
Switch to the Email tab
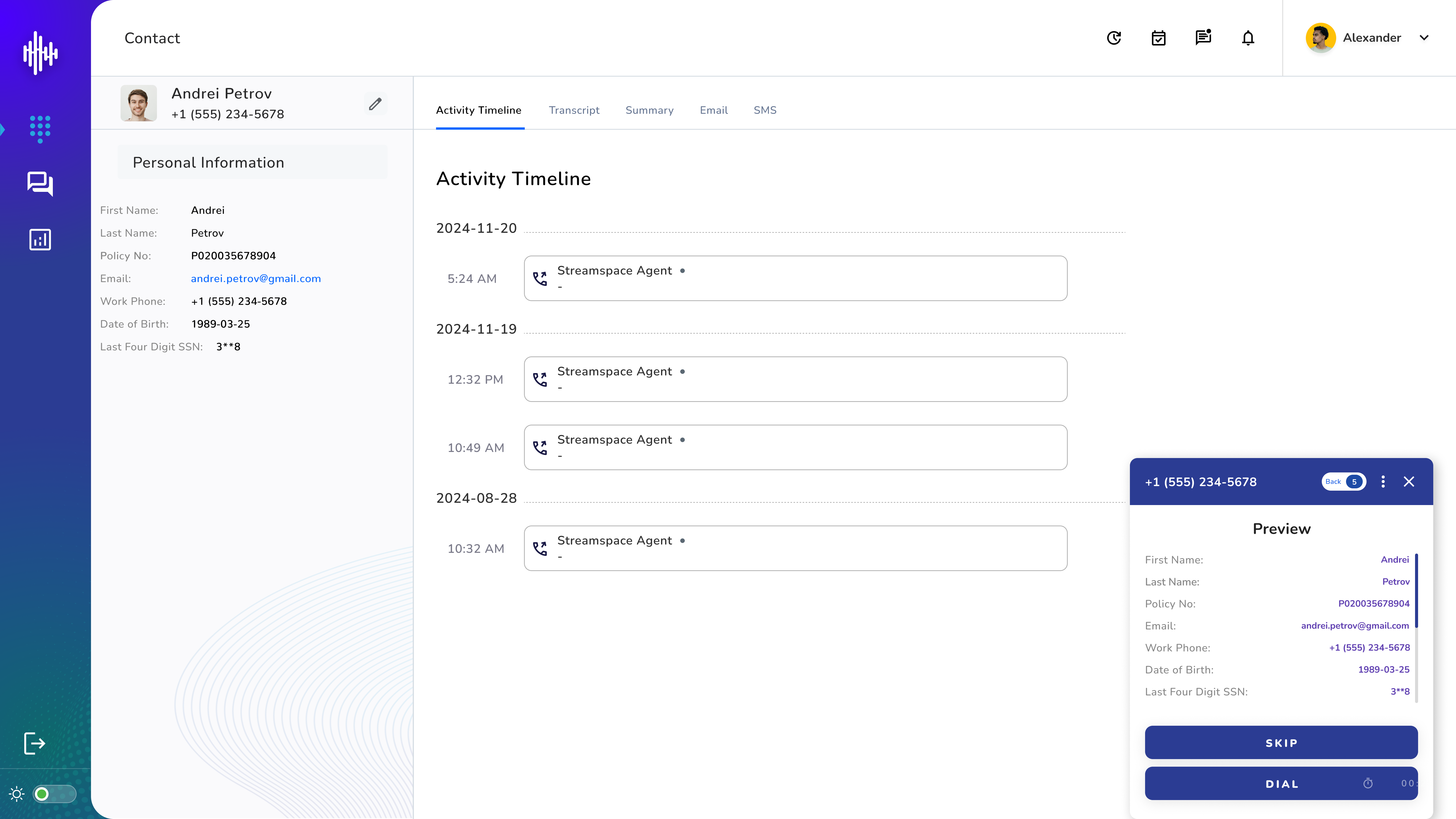tap(714, 110)
